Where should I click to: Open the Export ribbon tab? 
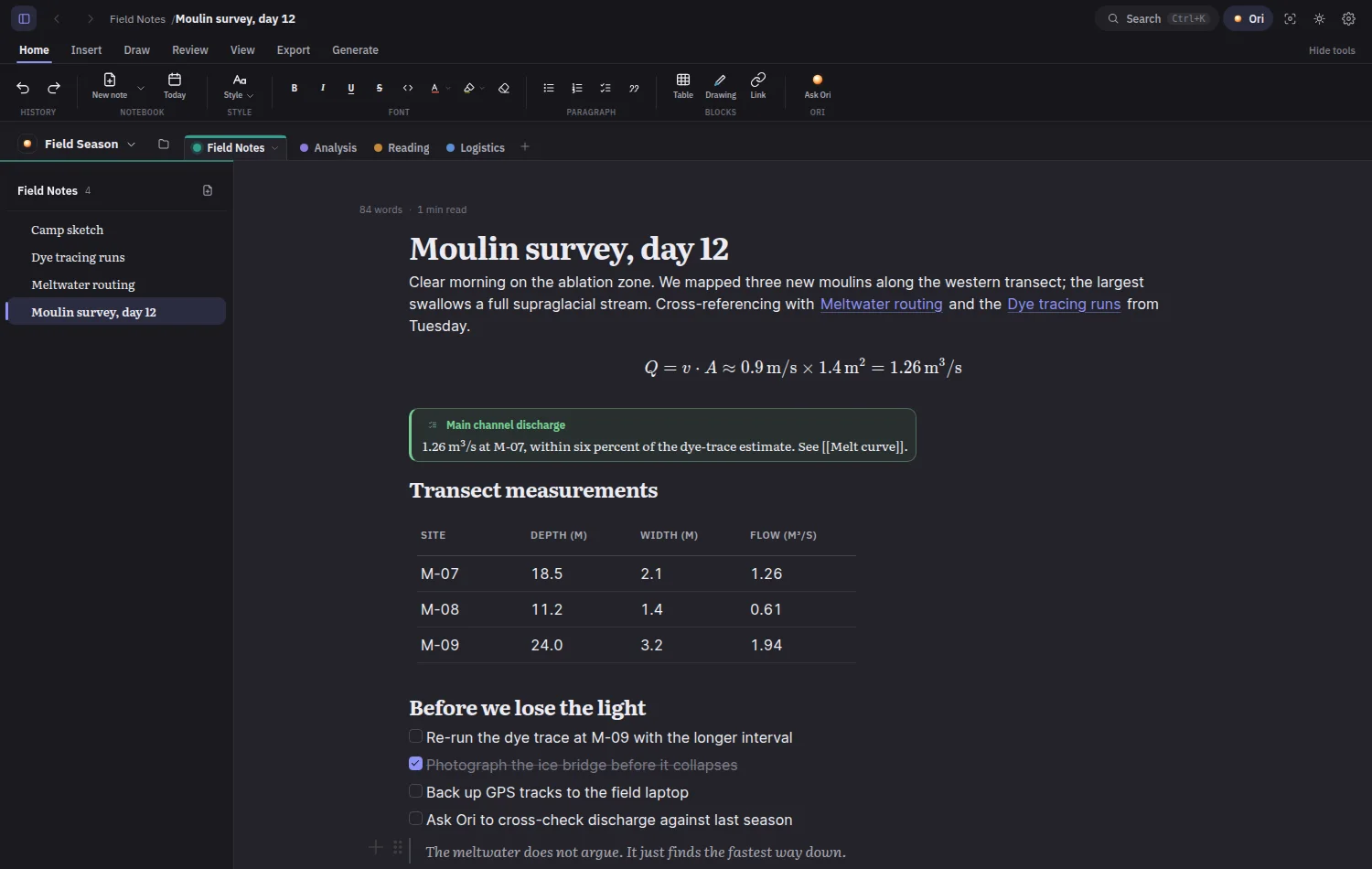point(294,50)
